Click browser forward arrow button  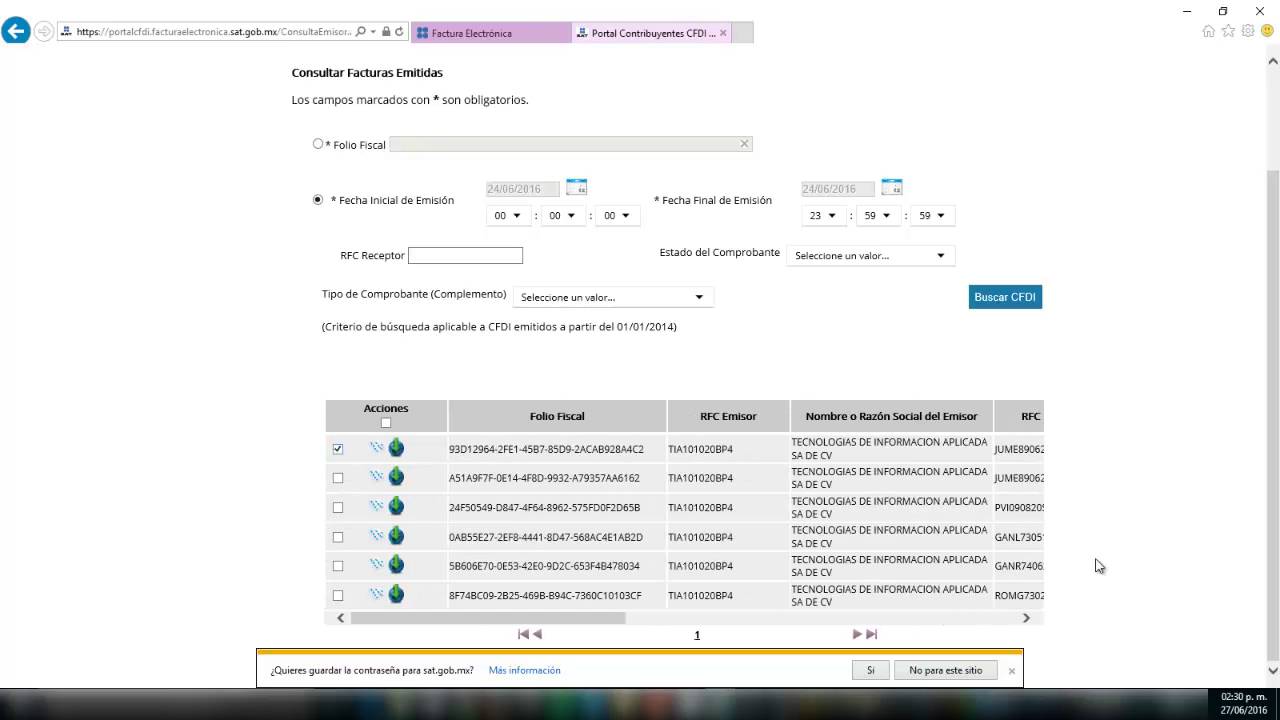pos(44,31)
